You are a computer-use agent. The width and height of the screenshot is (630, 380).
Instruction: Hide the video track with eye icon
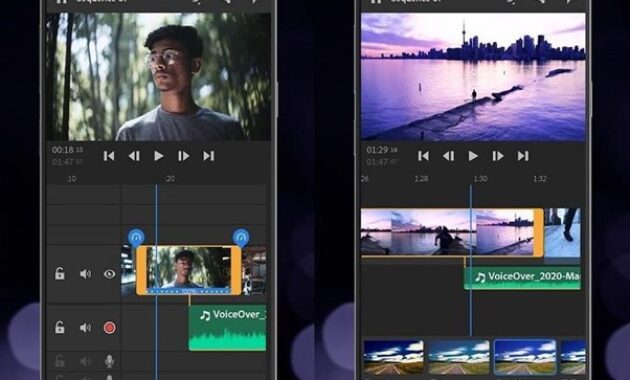pos(109,274)
